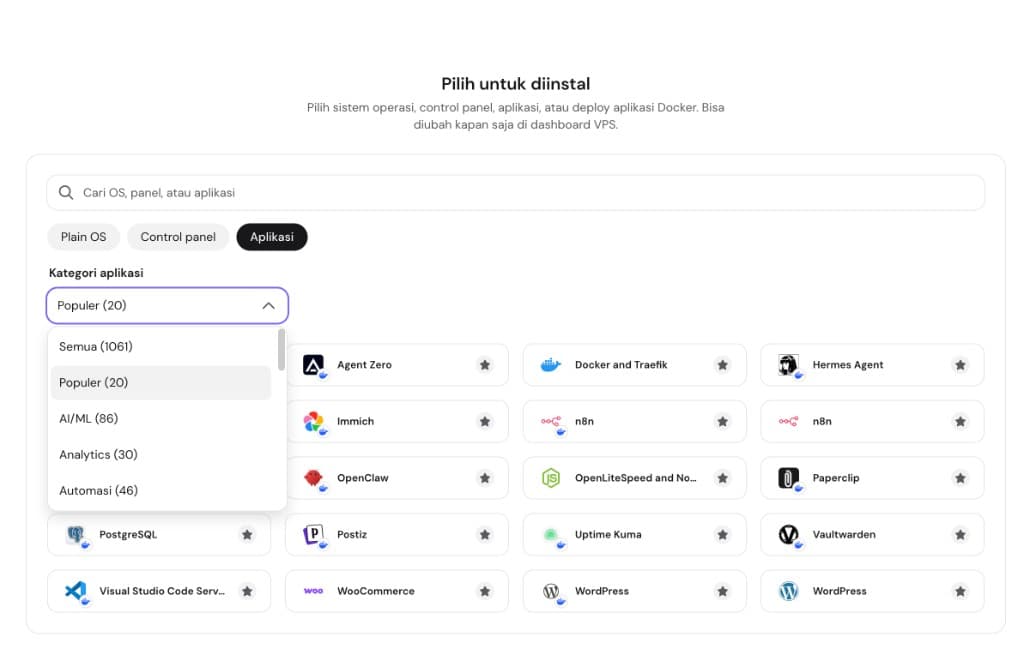
Task: Click the PostgreSQL name text
Action: click(128, 535)
